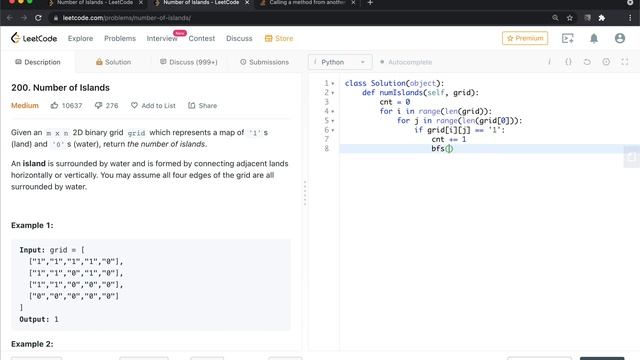Open the browser three-dot menu
This screenshot has width=640, height=360.
point(630,18)
